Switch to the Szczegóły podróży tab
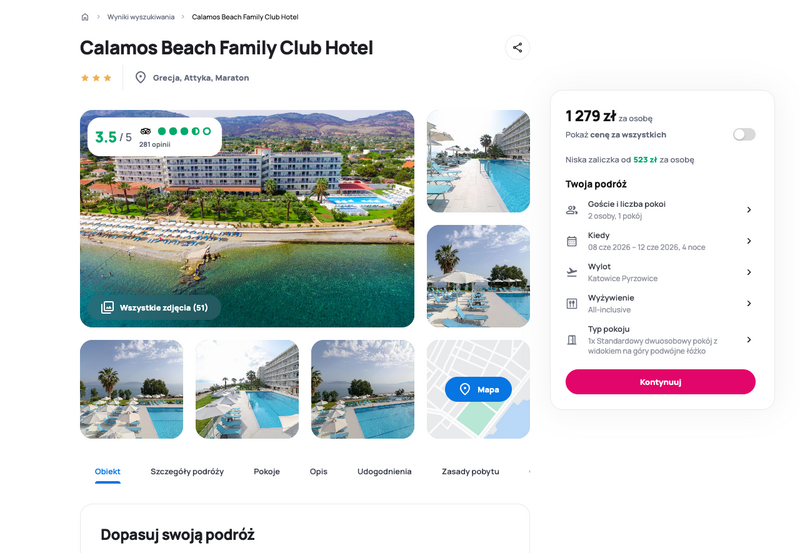The image size is (800, 553). 187,471
